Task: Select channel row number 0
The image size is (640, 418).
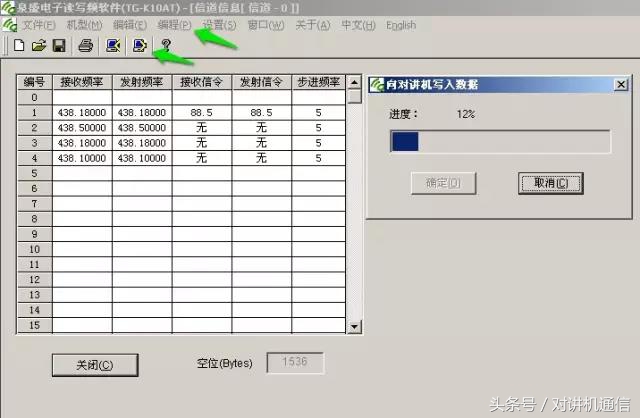Action: (34, 98)
